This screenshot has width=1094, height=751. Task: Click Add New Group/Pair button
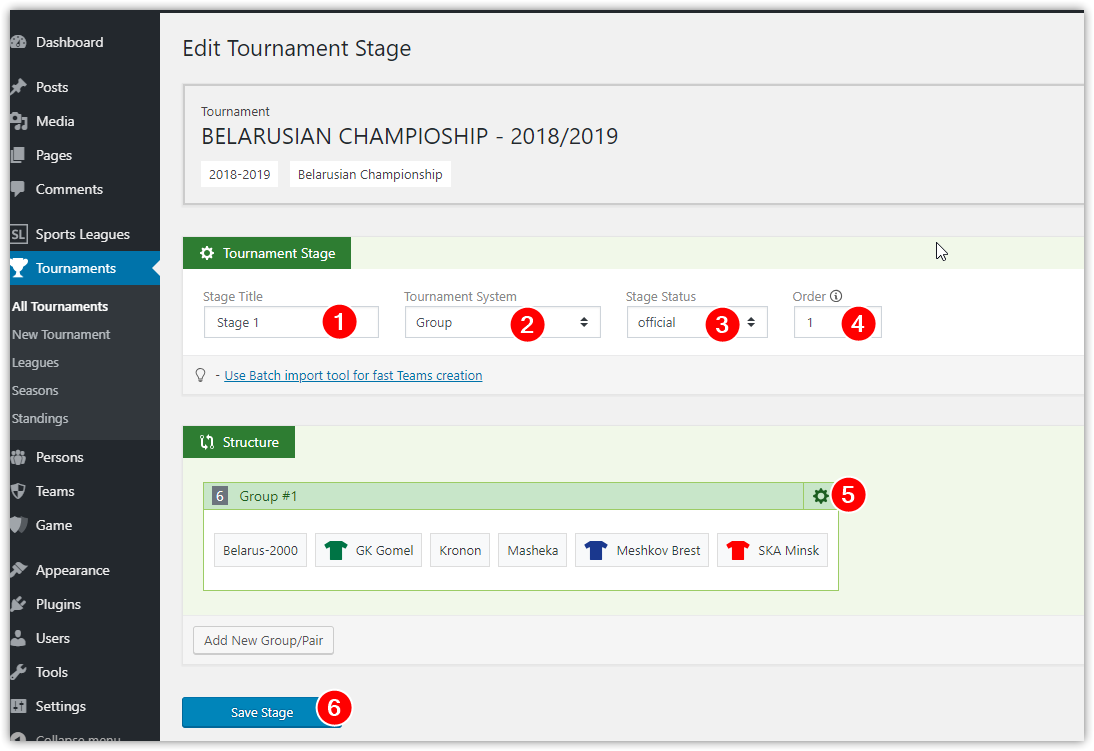pos(263,640)
